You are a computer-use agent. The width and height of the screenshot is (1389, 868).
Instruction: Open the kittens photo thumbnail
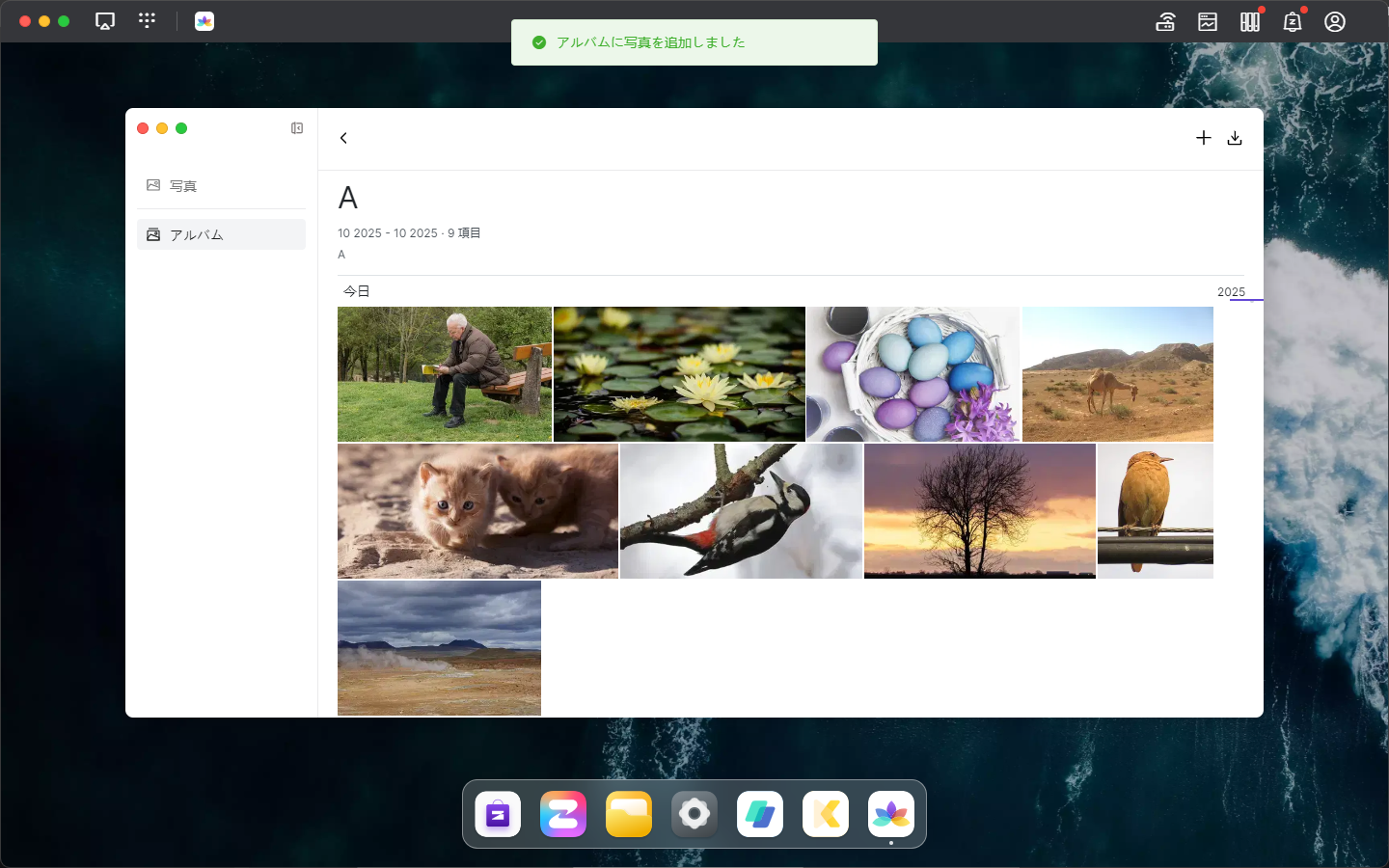click(477, 511)
